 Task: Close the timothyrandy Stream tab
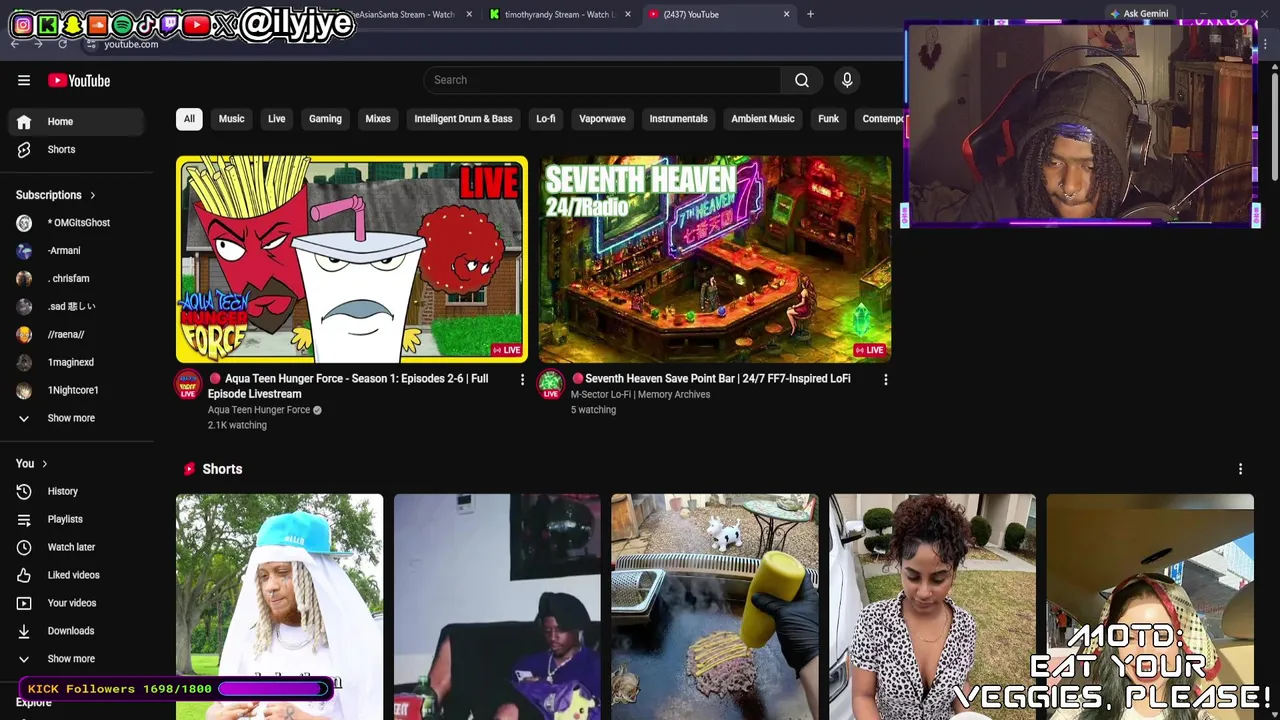628,14
